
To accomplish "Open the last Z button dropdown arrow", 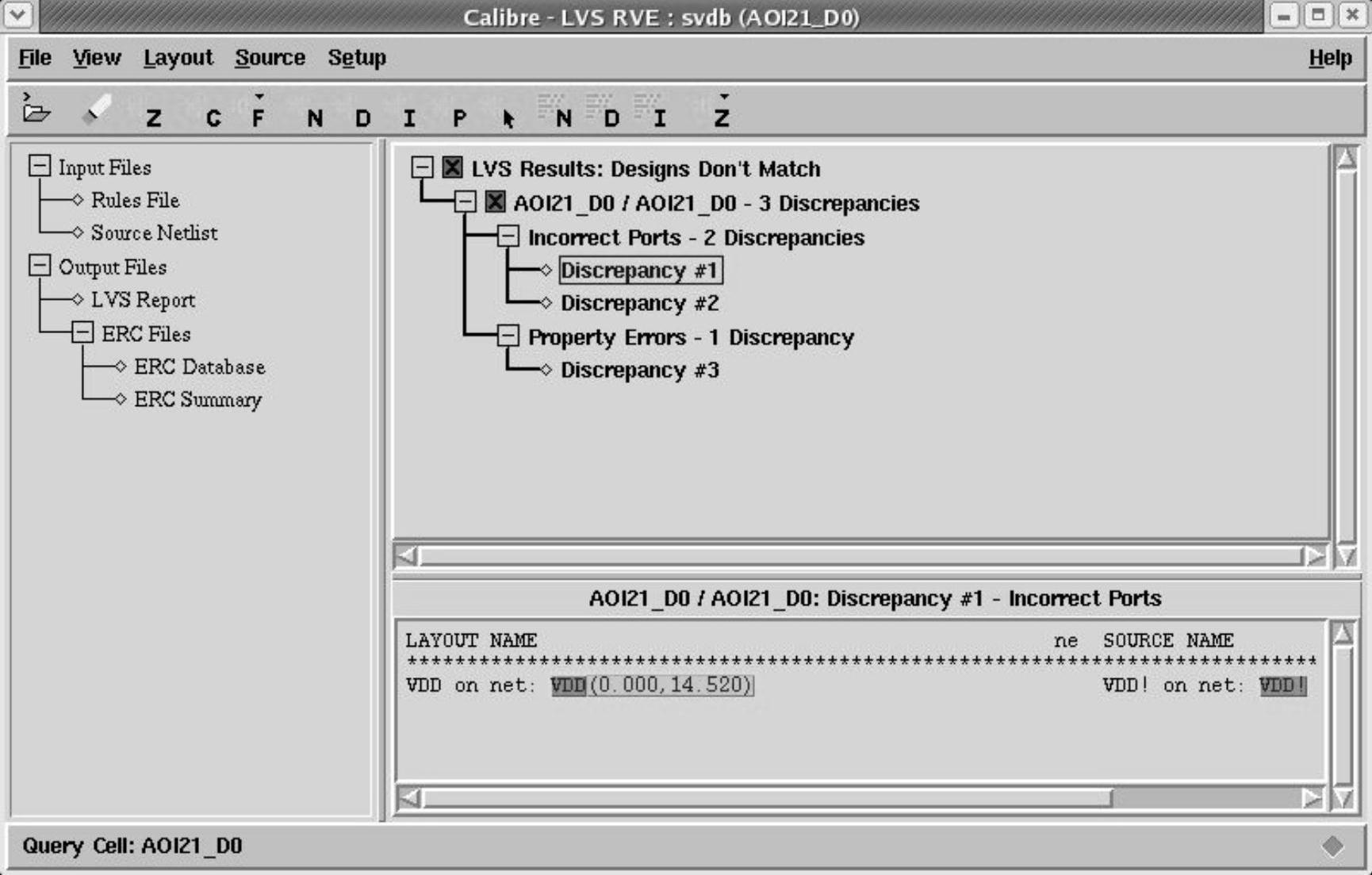I will click(x=724, y=97).
